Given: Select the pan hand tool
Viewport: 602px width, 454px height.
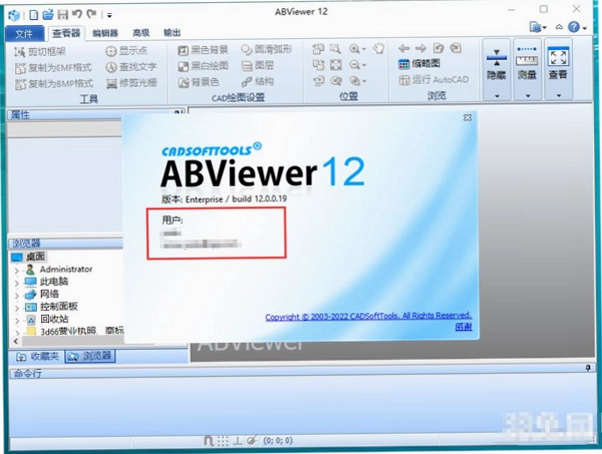Looking at the screenshot, I should pyautogui.click(x=379, y=48).
